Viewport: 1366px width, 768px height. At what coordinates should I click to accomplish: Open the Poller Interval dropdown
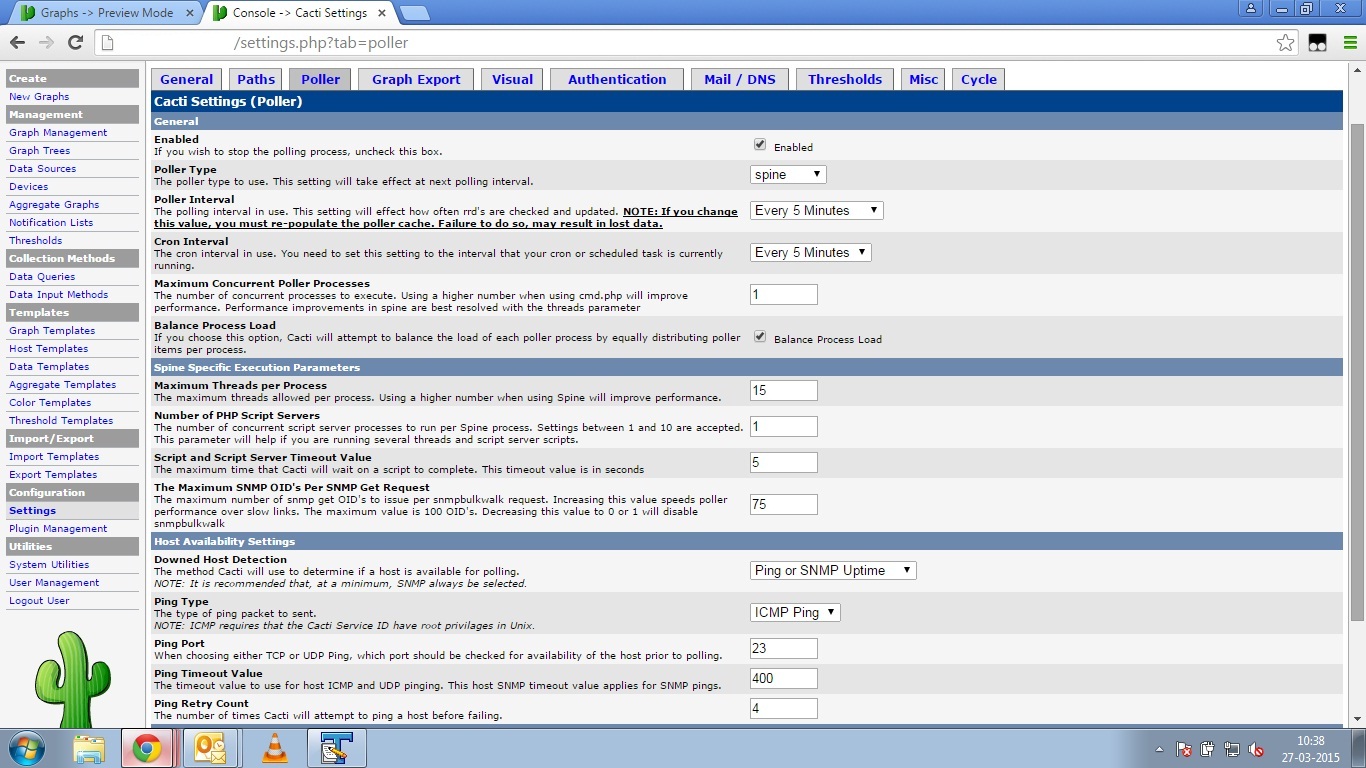pyautogui.click(x=817, y=211)
